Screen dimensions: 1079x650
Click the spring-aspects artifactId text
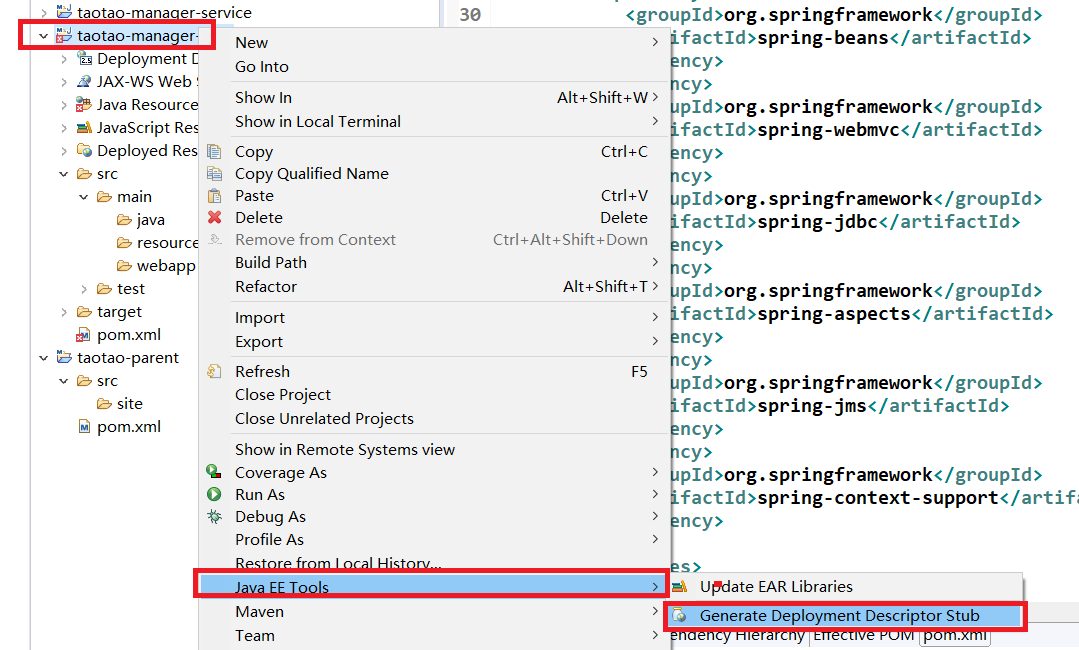[834, 314]
